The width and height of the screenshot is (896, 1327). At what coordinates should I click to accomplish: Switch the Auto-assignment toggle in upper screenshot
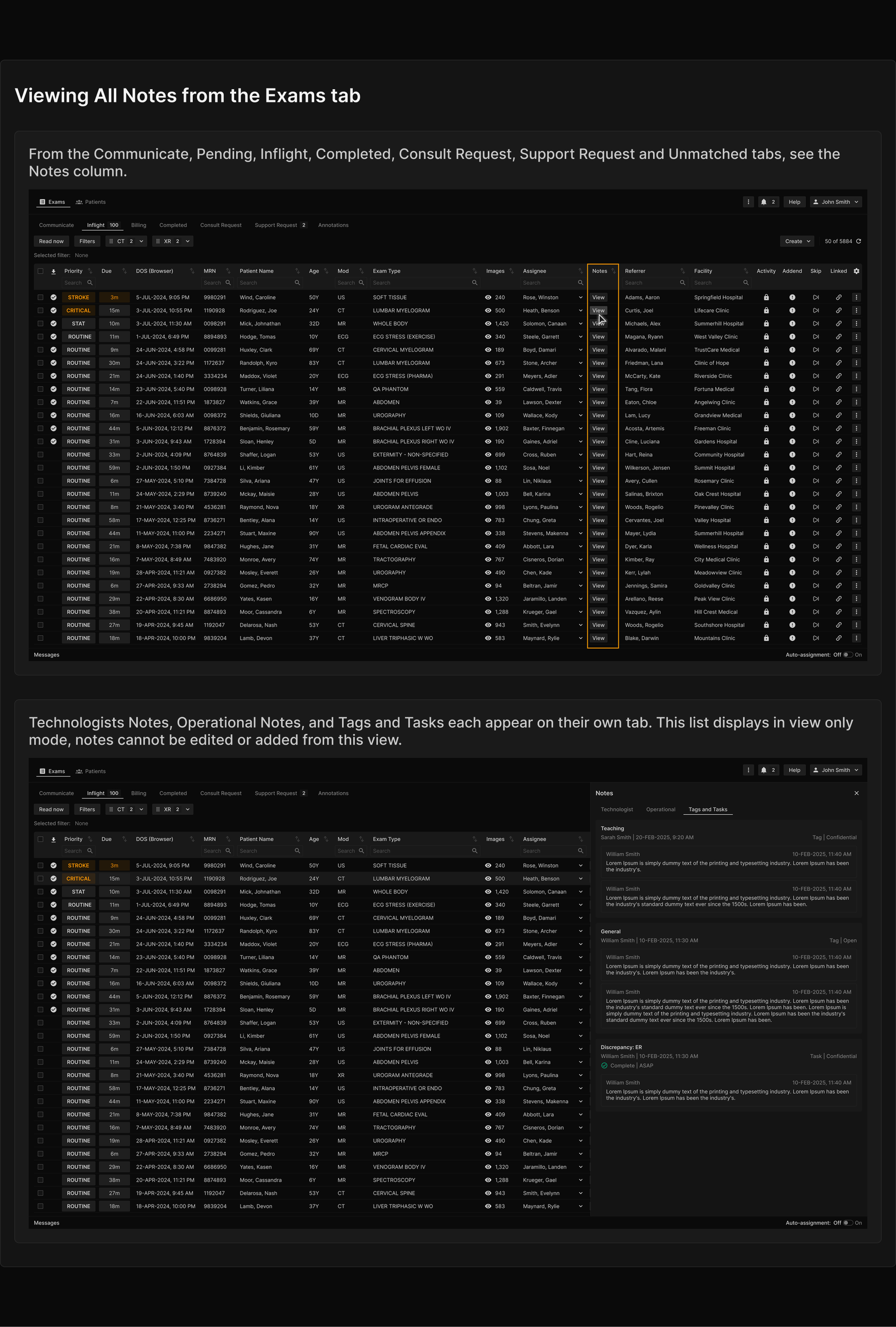pos(848,655)
